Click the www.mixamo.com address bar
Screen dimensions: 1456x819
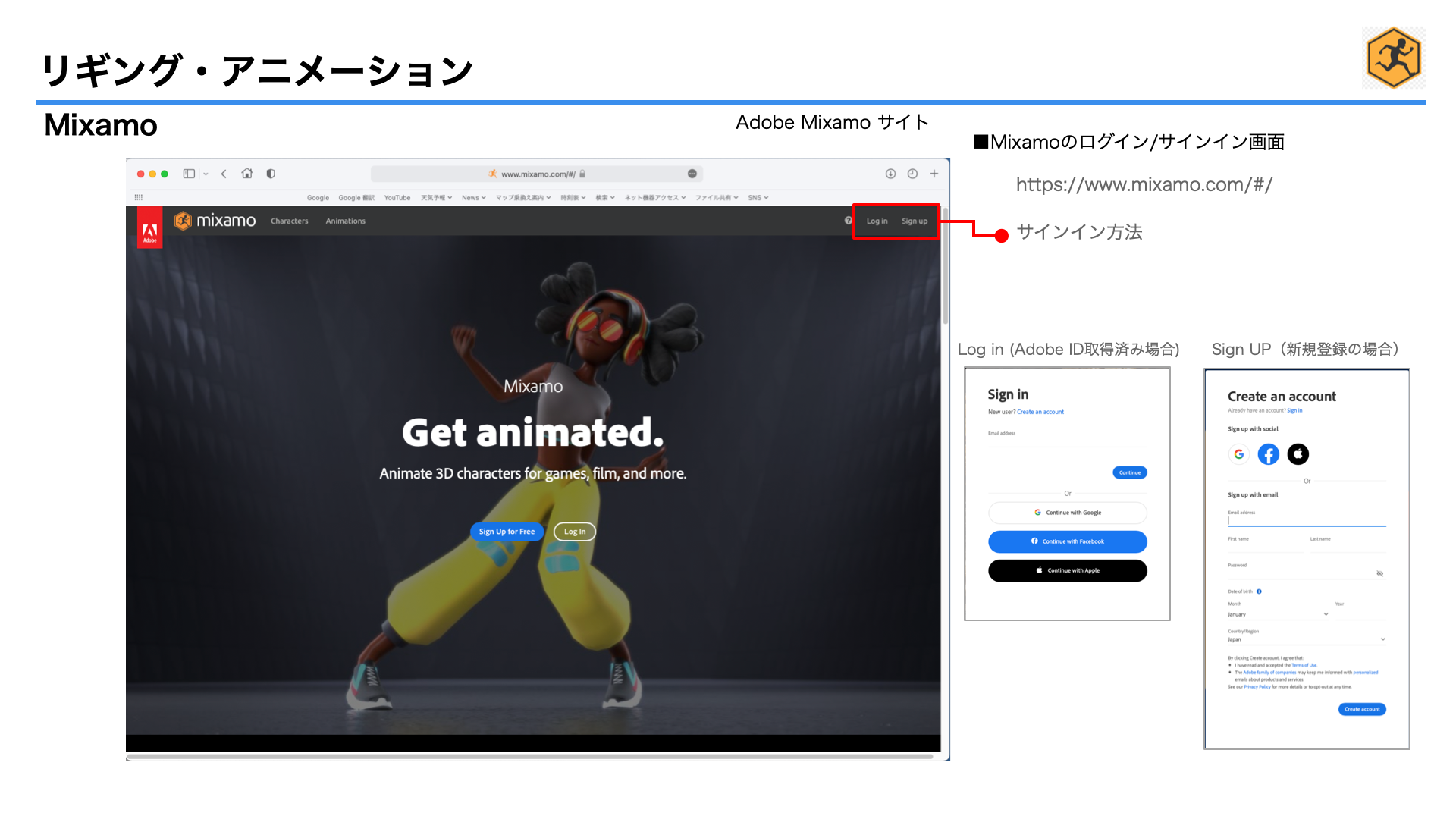[537, 174]
